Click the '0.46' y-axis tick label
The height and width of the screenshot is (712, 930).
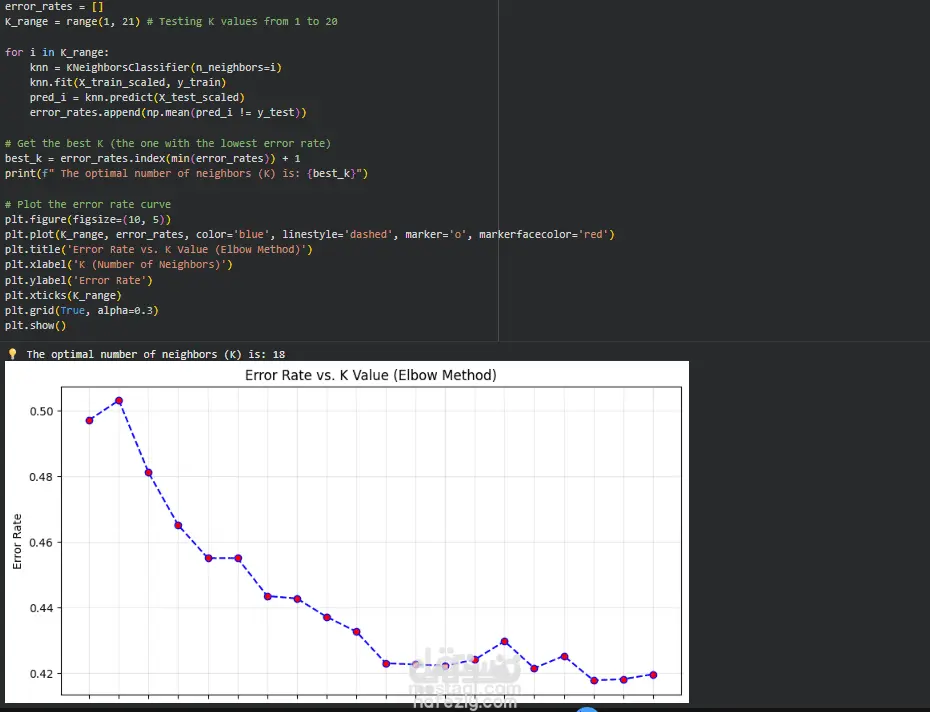tap(41, 543)
